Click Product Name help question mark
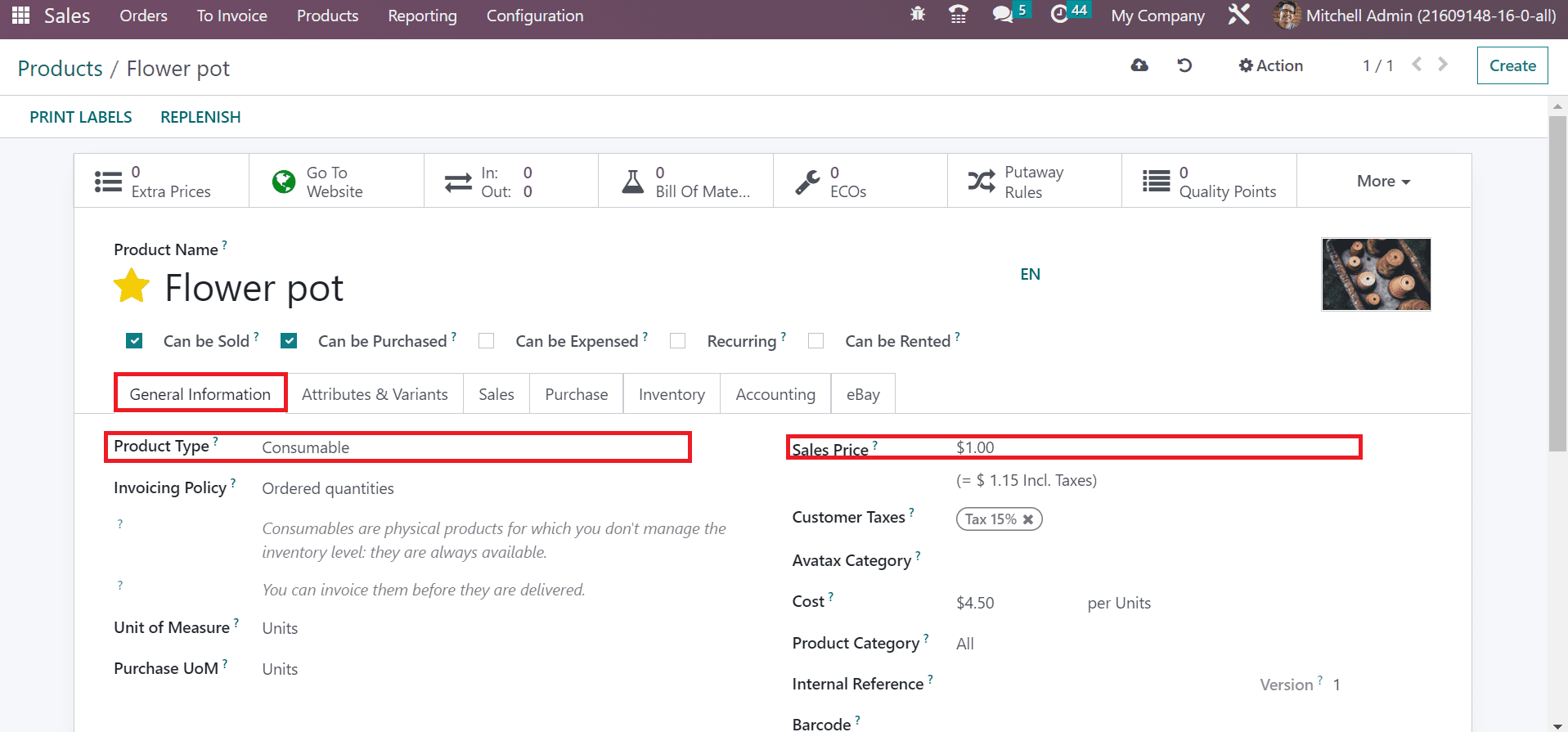The image size is (1568, 732). 224,244
